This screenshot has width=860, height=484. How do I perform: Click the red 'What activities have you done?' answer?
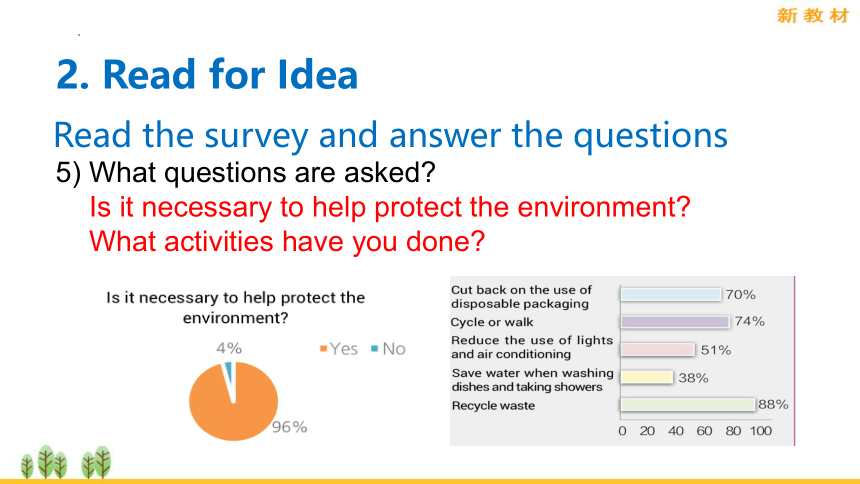[x=287, y=241]
